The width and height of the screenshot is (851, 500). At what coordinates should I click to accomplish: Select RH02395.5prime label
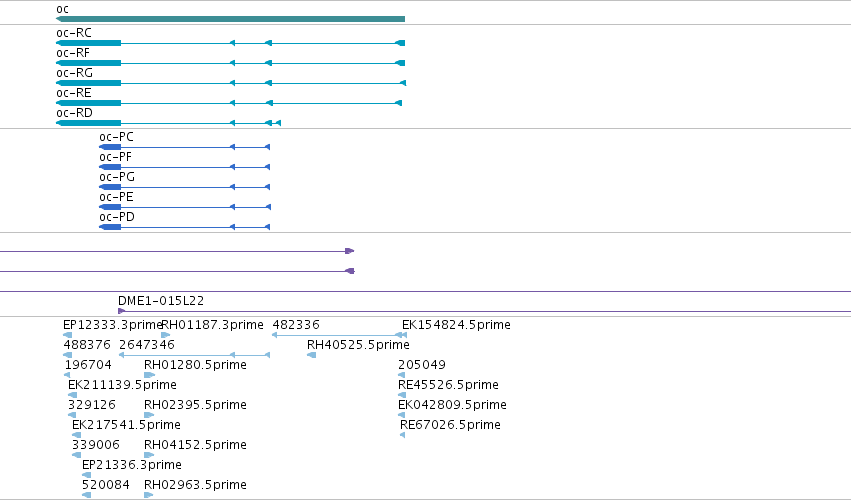pos(195,406)
